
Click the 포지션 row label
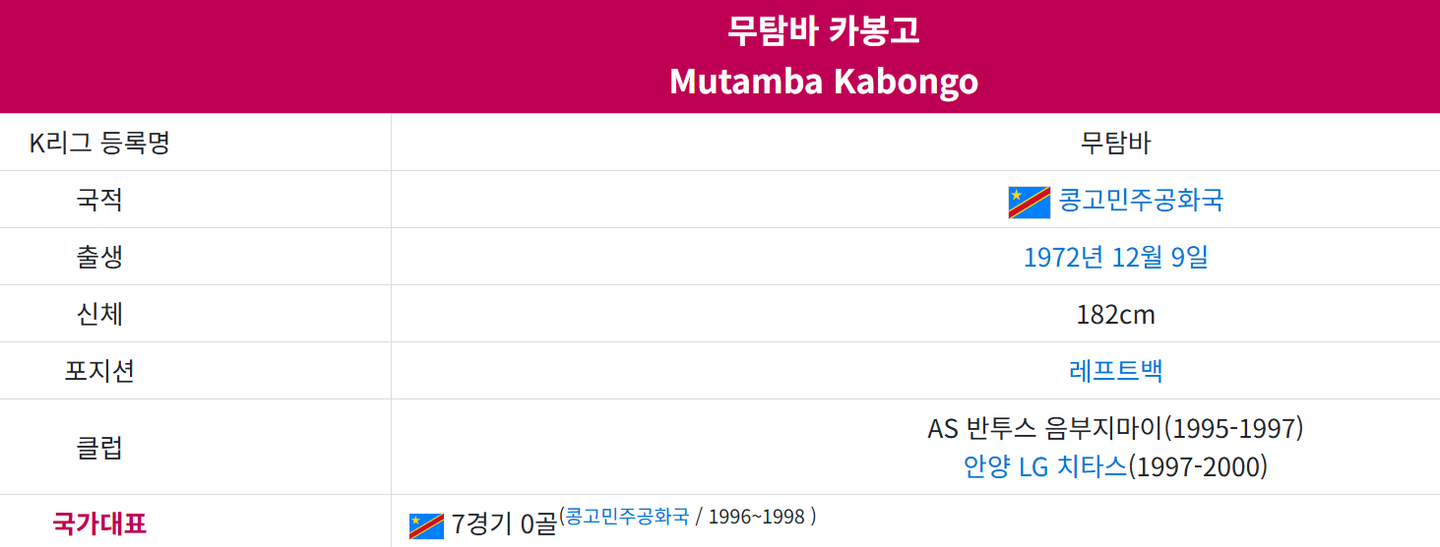point(100,371)
